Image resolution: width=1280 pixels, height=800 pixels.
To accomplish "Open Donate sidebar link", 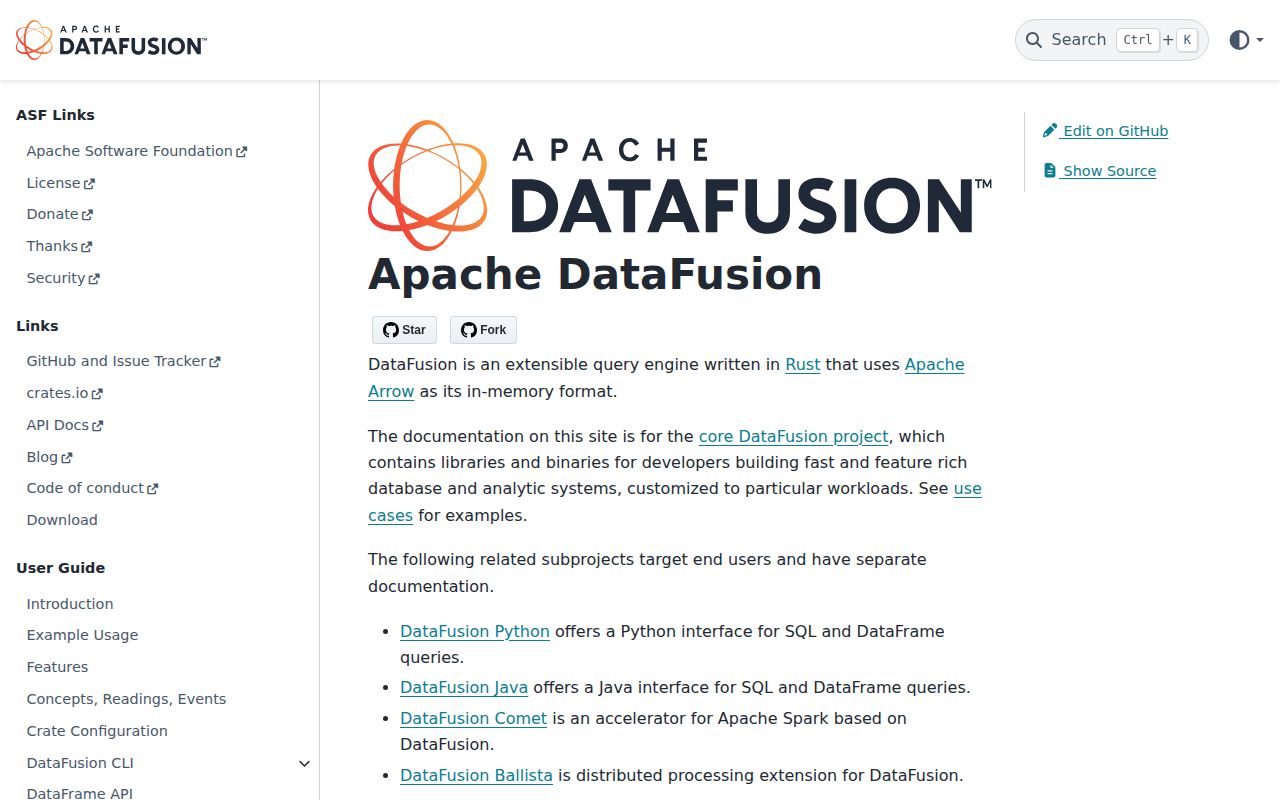I will coord(52,214).
